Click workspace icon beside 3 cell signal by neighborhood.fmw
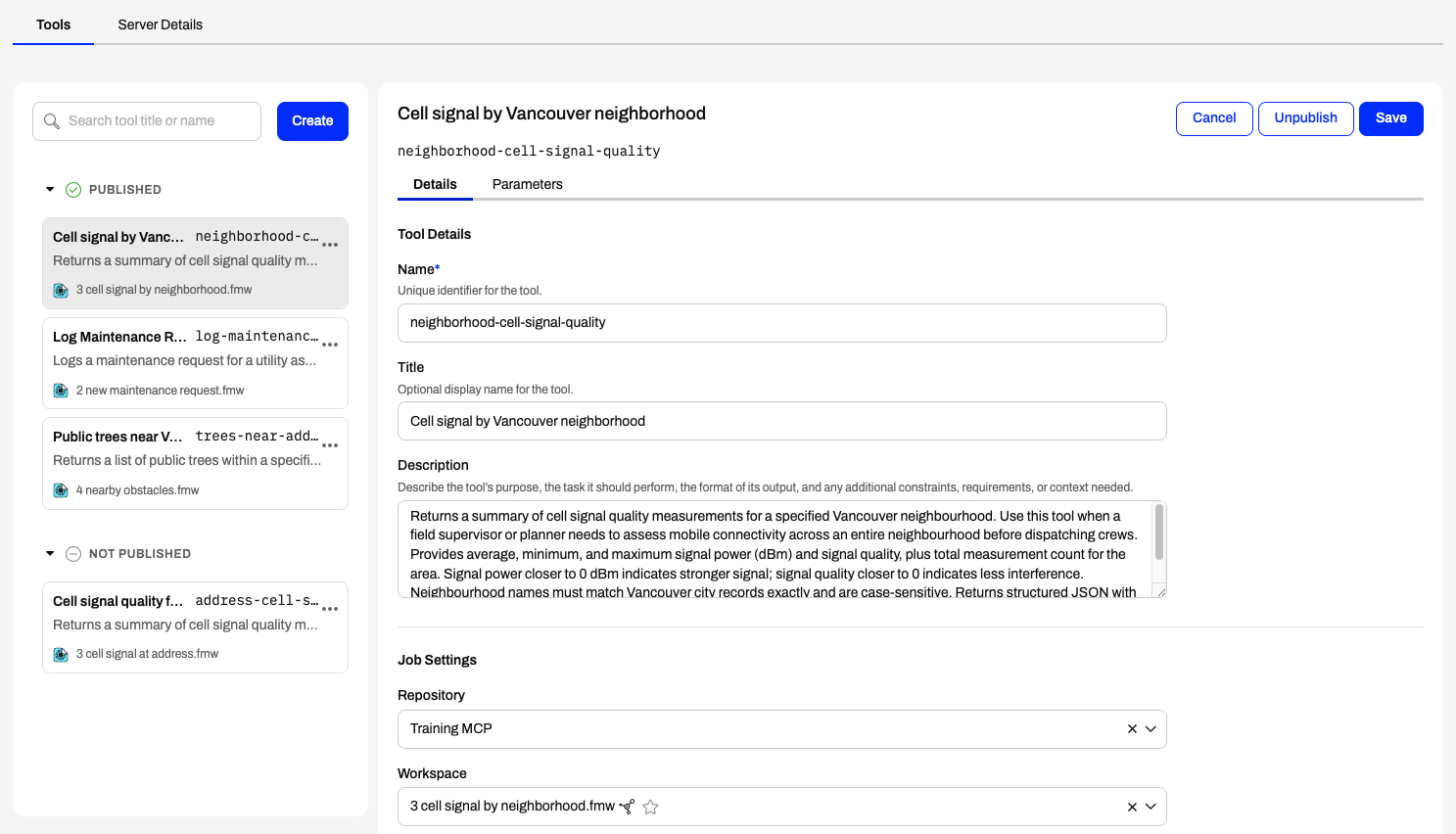 (x=61, y=291)
